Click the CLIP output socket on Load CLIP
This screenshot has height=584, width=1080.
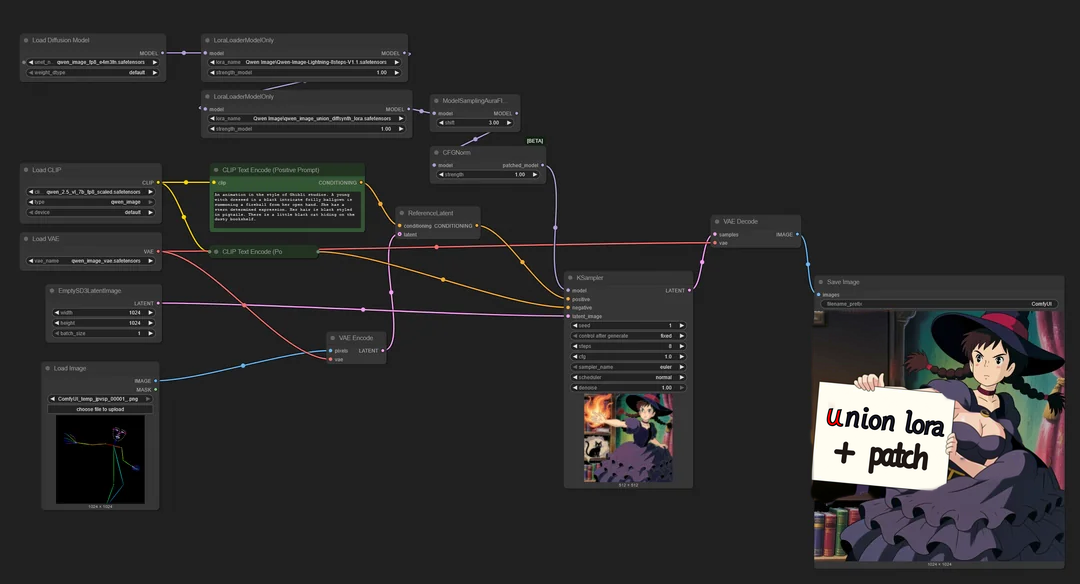(x=158, y=182)
